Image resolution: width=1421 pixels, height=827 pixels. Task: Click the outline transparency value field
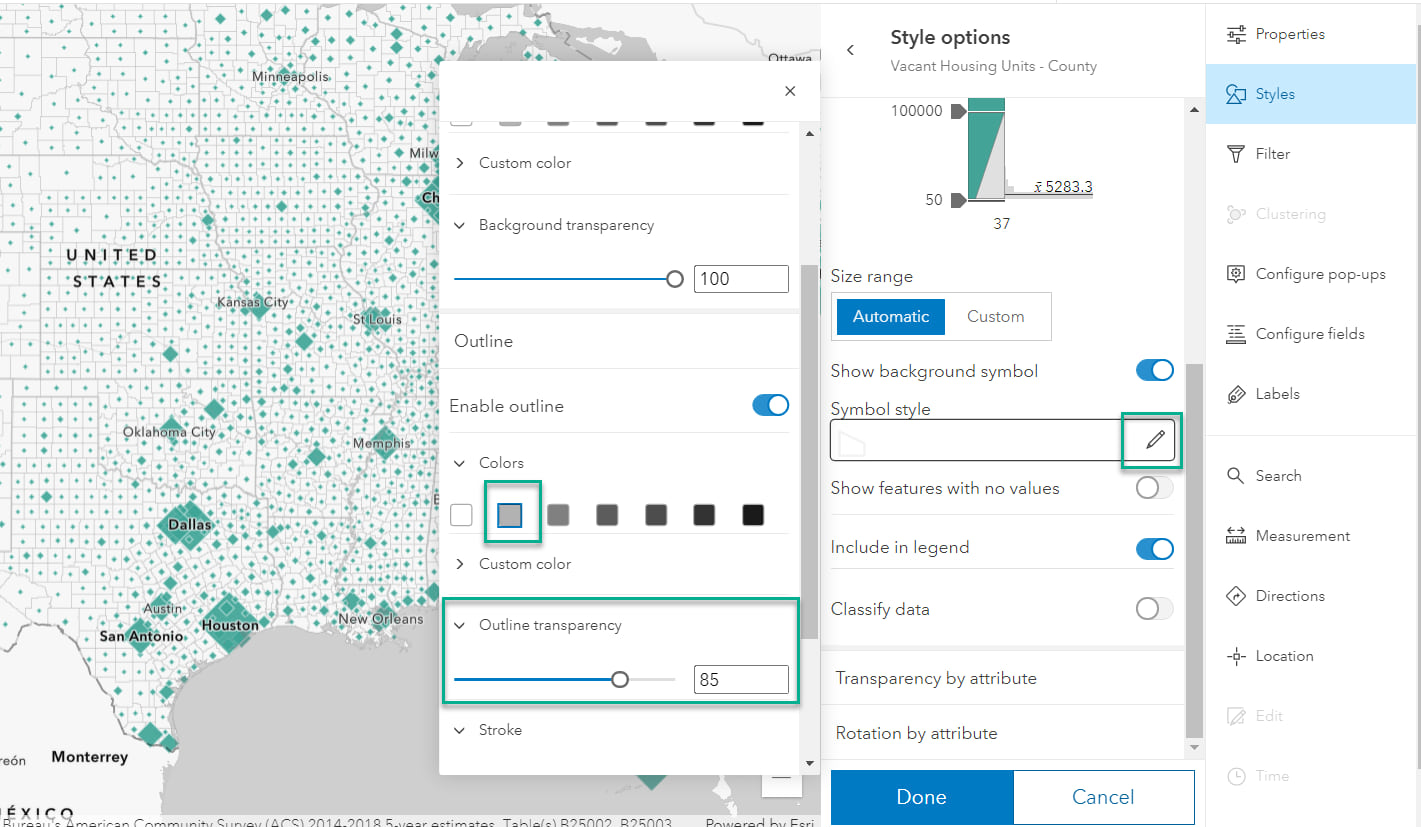[741, 680]
